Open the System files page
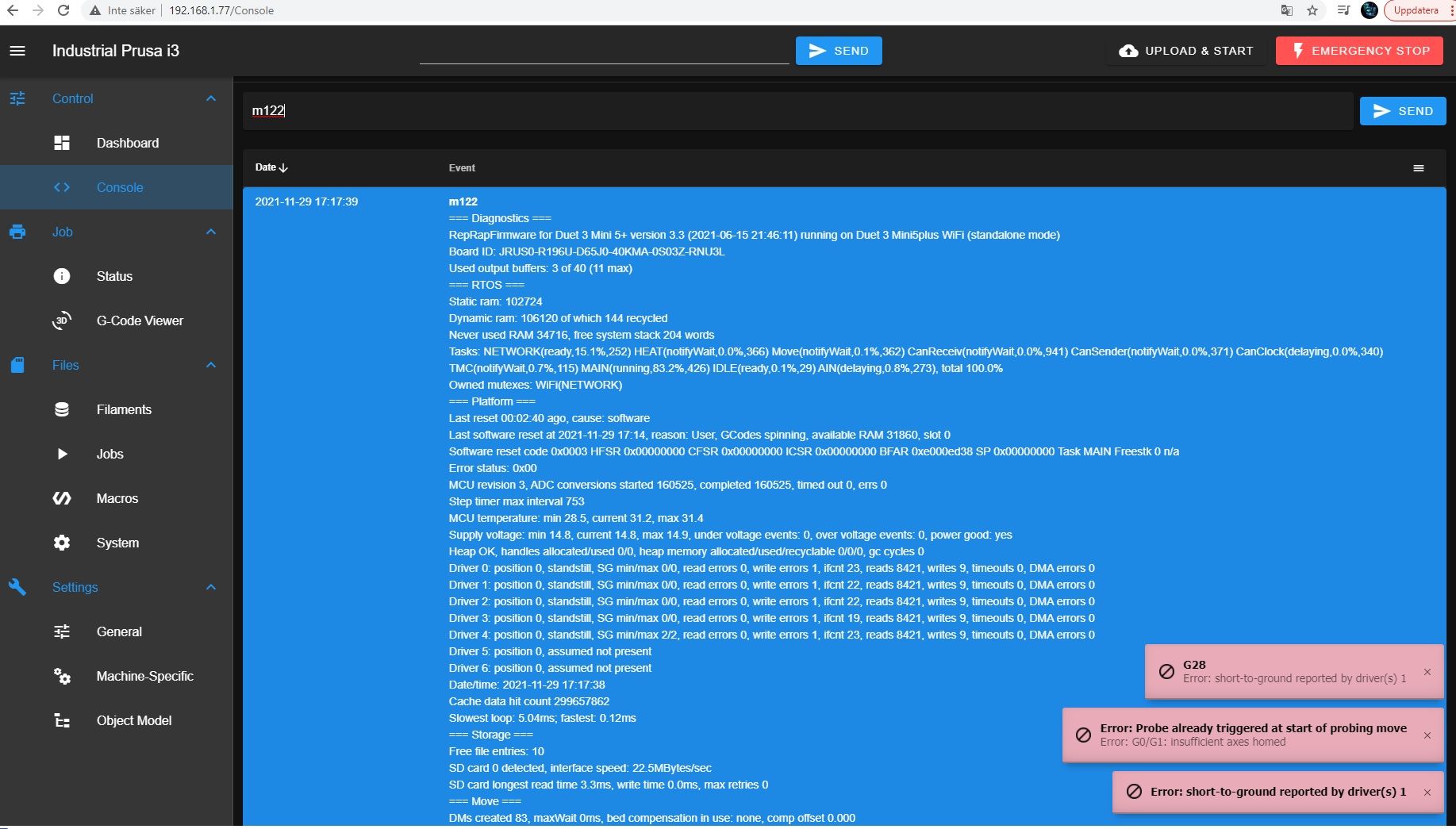This screenshot has width=1456, height=829. 117,543
